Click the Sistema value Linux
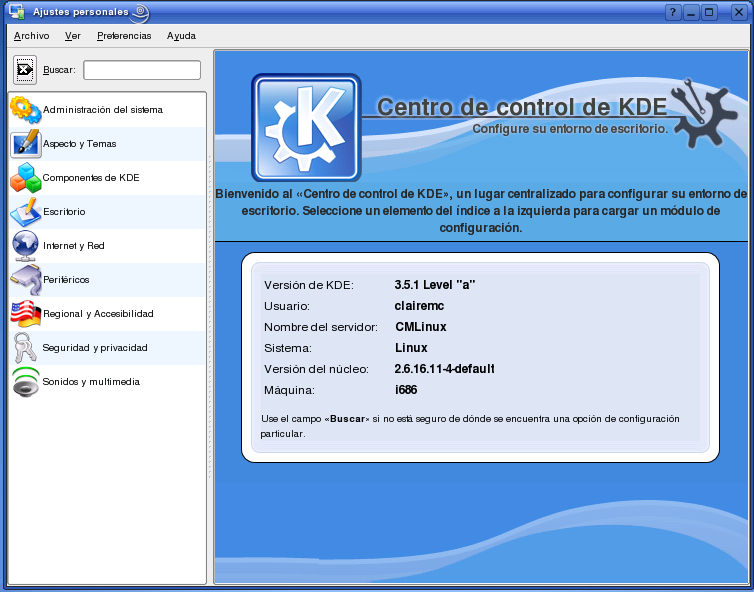Image resolution: width=754 pixels, height=592 pixels. click(x=411, y=348)
